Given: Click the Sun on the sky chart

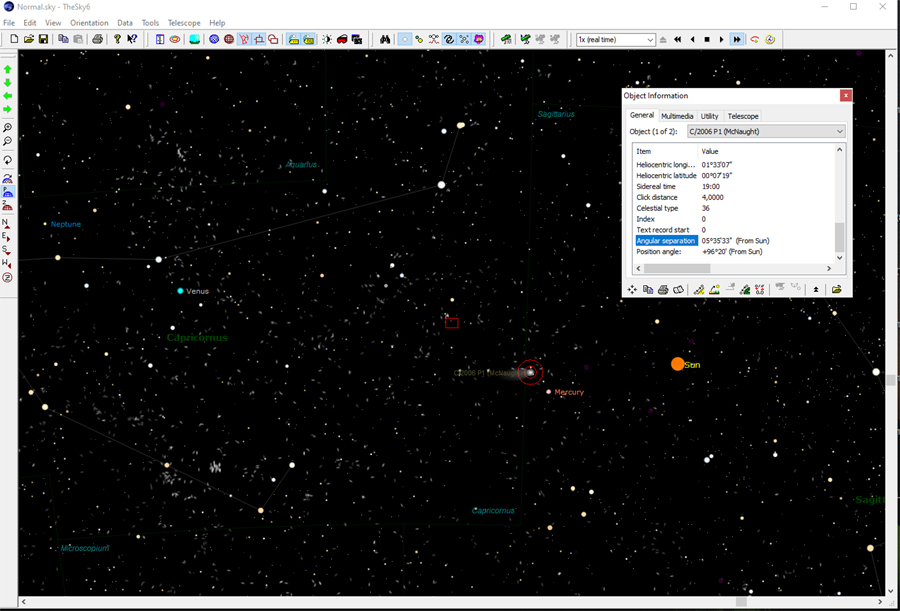Looking at the screenshot, I should tap(678, 364).
